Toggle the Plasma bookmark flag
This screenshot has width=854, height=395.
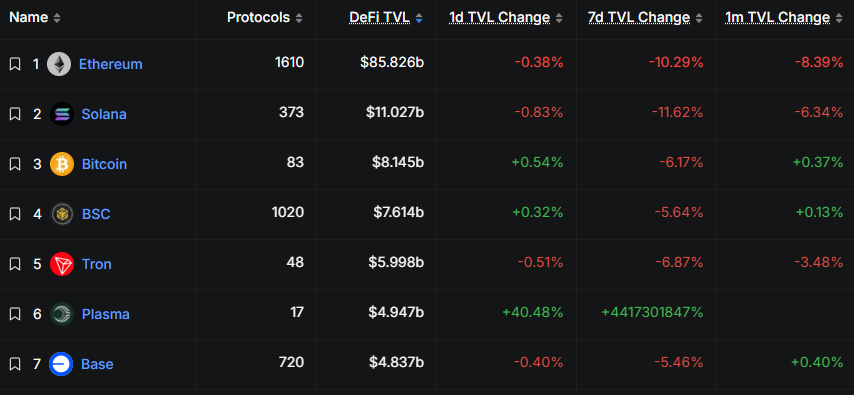click(15, 314)
